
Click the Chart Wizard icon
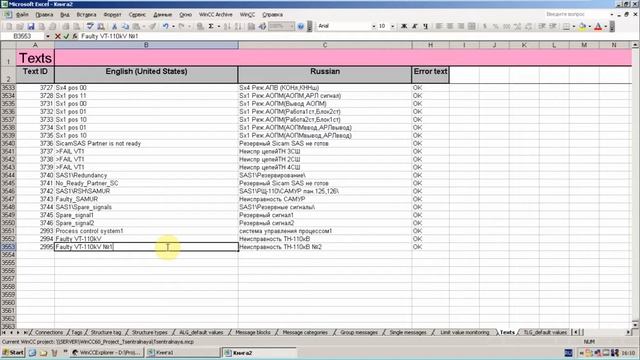pyautogui.click(x=251, y=26)
